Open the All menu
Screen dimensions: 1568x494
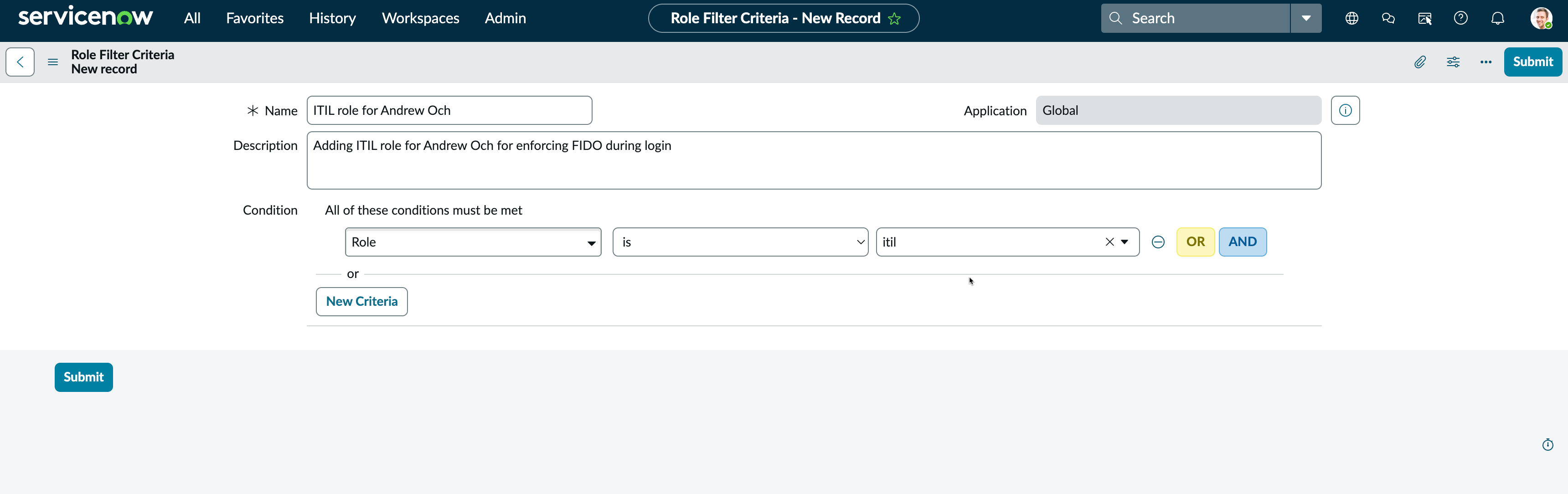tap(192, 18)
